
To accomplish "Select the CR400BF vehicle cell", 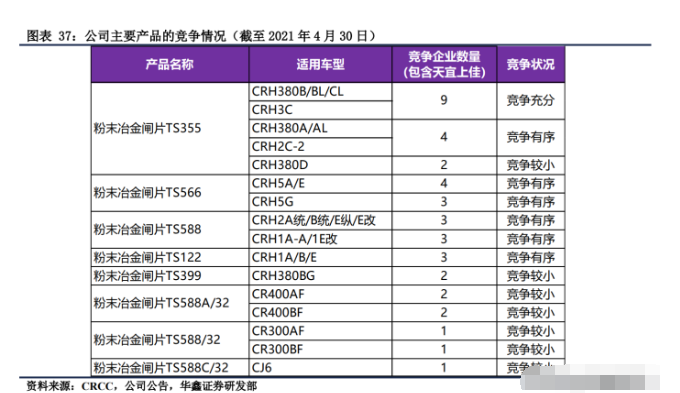I will [x=320, y=313].
